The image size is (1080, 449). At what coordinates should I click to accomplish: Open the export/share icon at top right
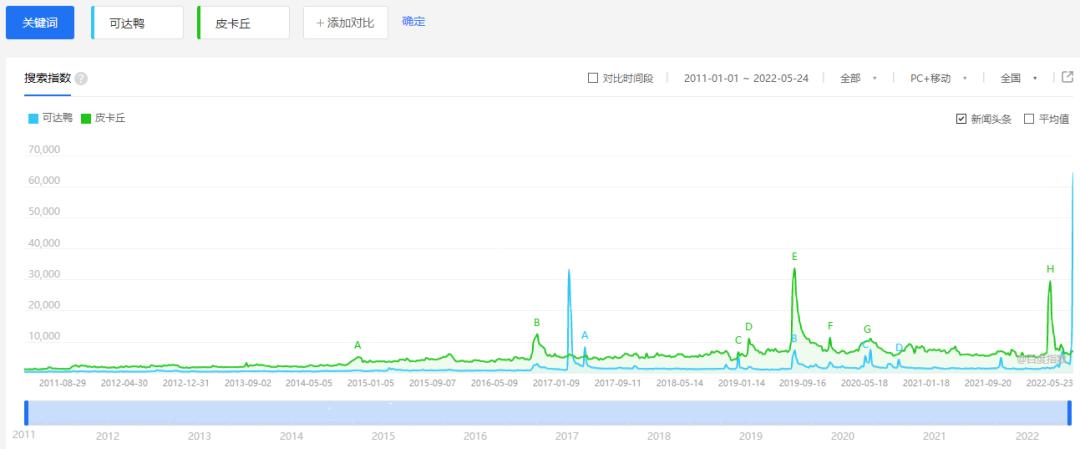point(1067,77)
